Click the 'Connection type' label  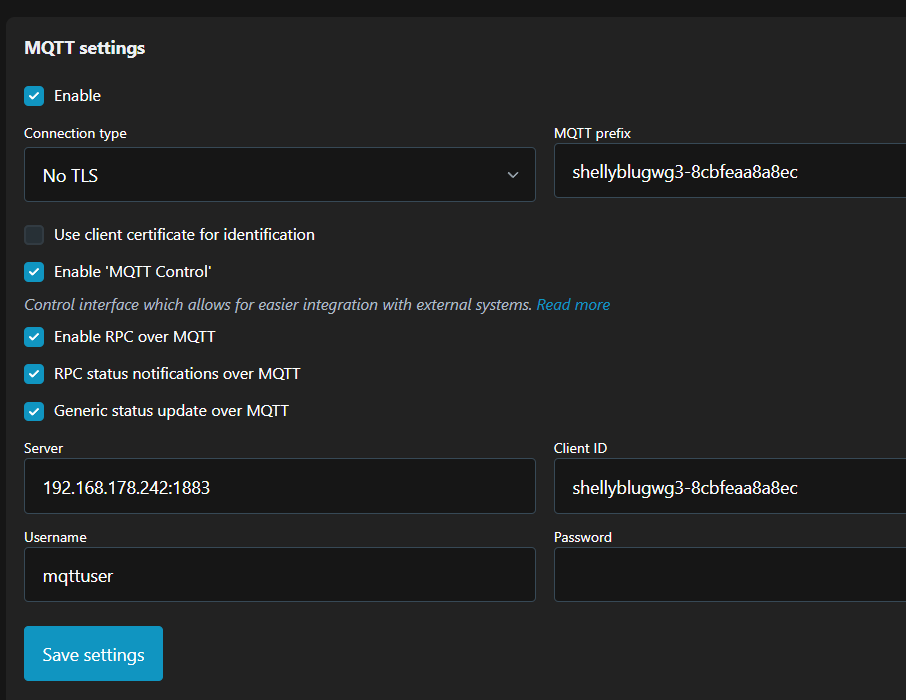click(x=75, y=133)
